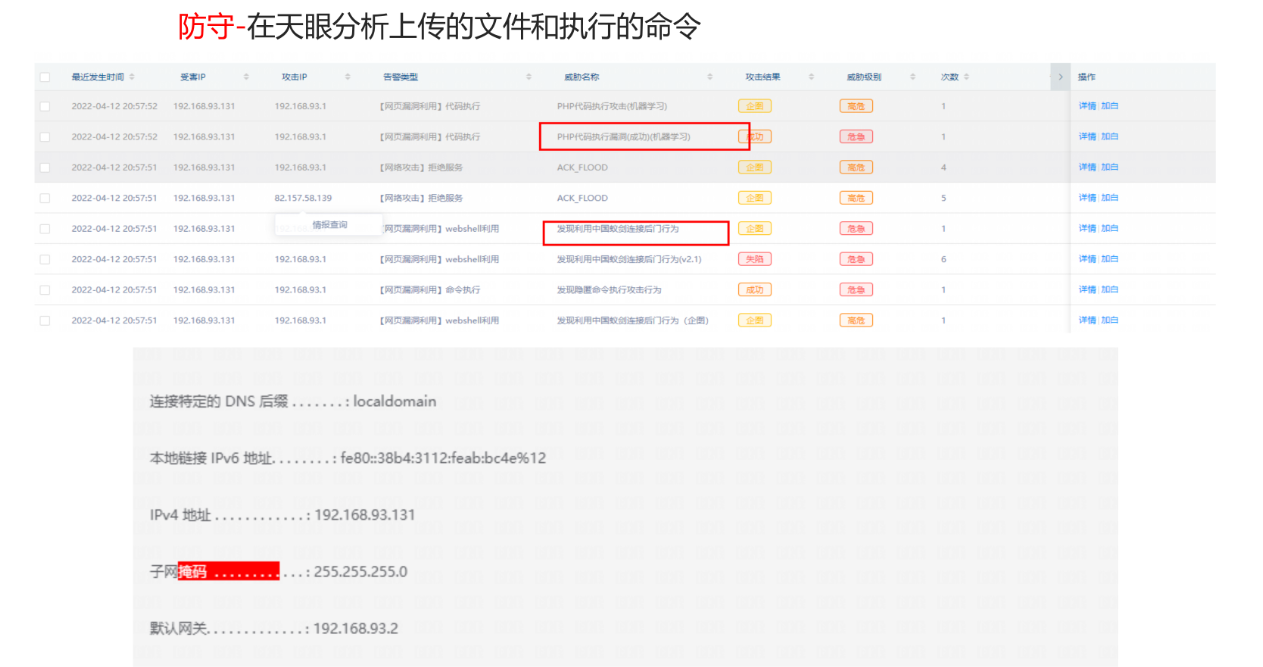This screenshot has height=667, width=1263.
Task: Sort table by 告警类型 sort icon
Action: (529, 77)
